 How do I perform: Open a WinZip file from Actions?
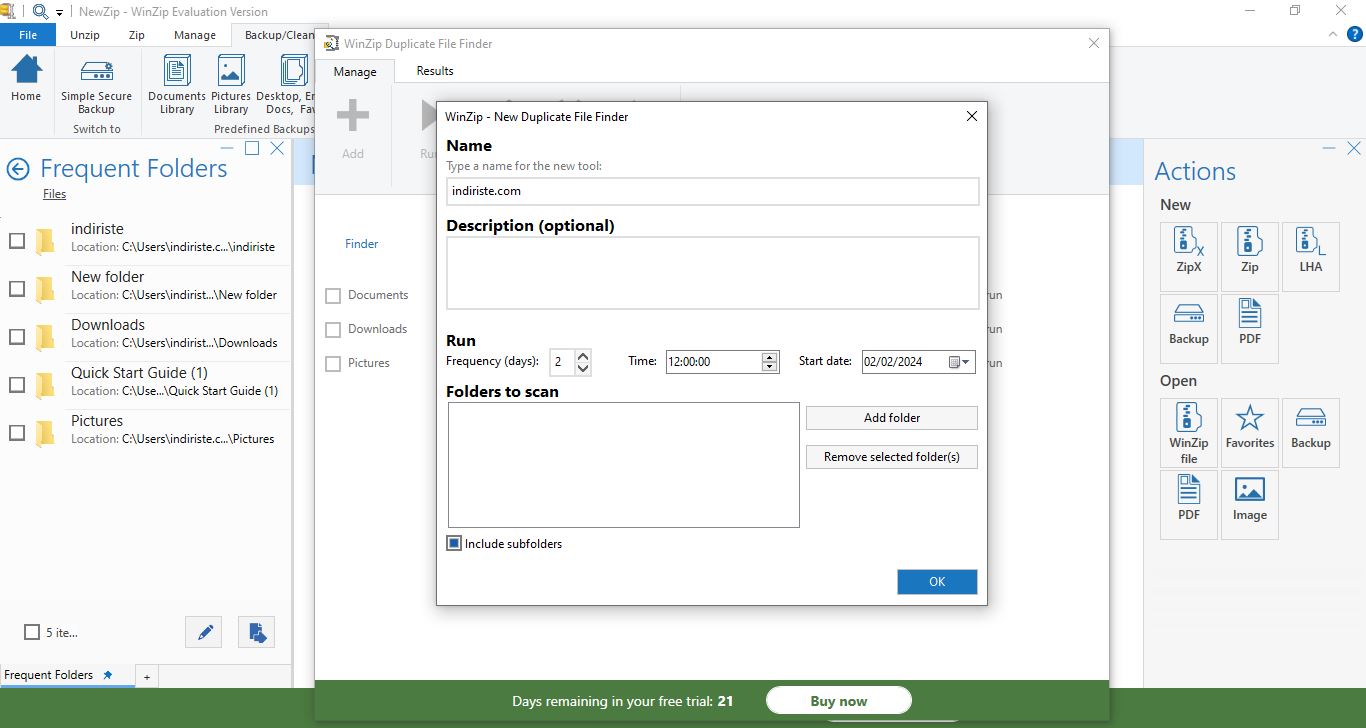(1189, 433)
